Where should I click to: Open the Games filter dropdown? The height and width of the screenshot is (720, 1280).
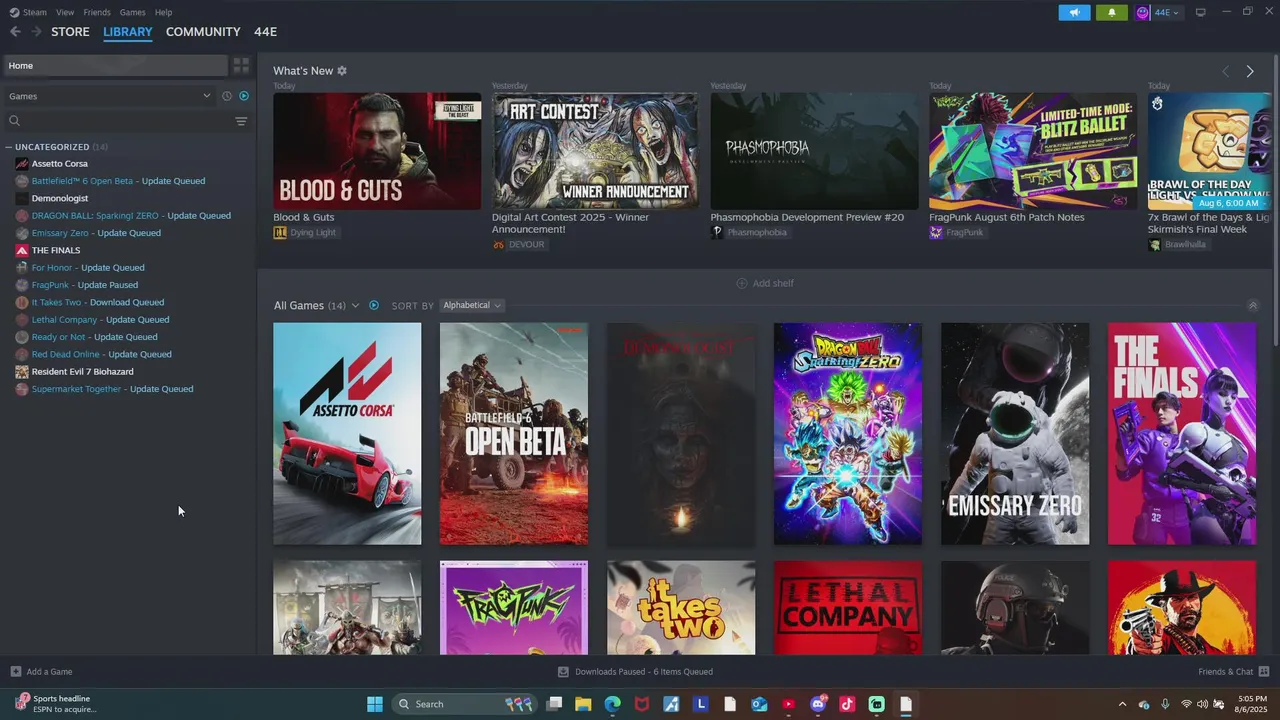click(x=110, y=96)
